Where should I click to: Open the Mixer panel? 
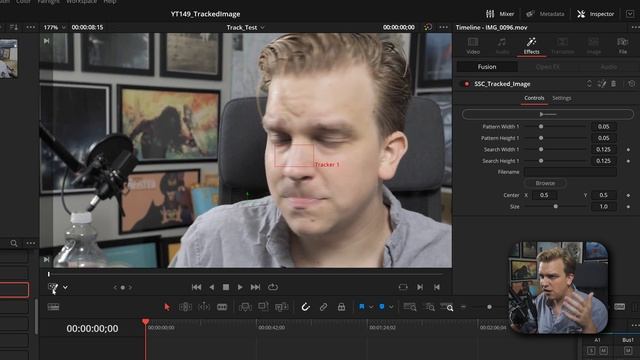point(500,14)
